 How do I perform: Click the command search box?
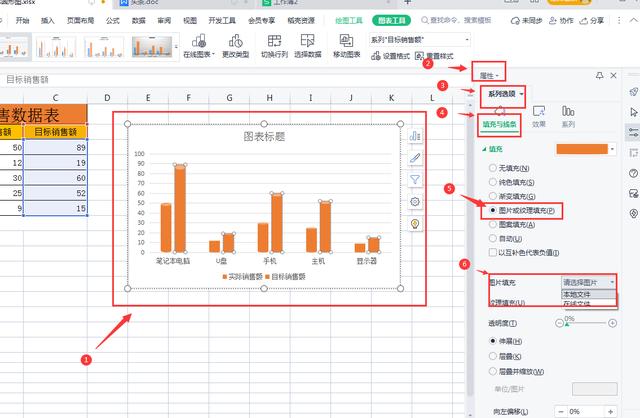(x=456, y=20)
